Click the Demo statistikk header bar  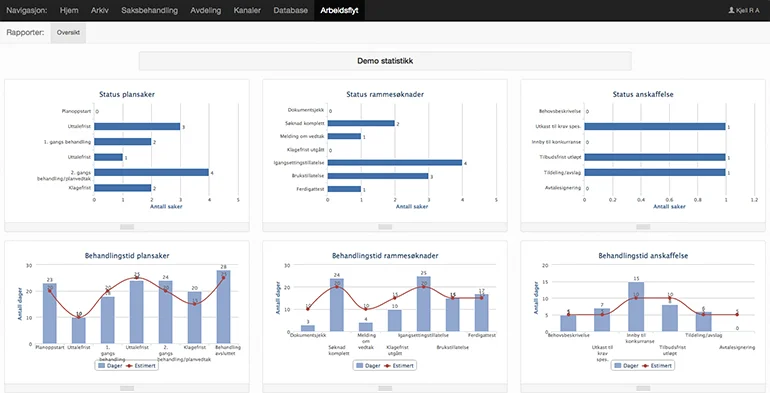tap(385, 61)
